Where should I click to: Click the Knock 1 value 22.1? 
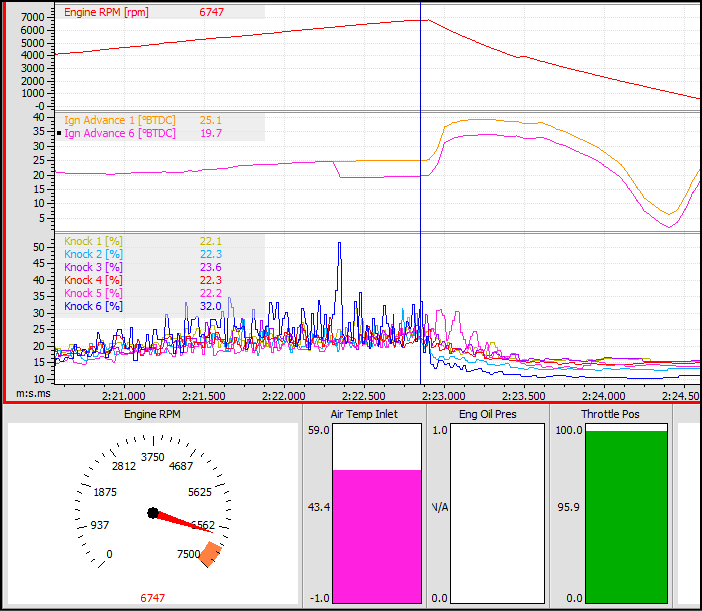click(x=210, y=241)
